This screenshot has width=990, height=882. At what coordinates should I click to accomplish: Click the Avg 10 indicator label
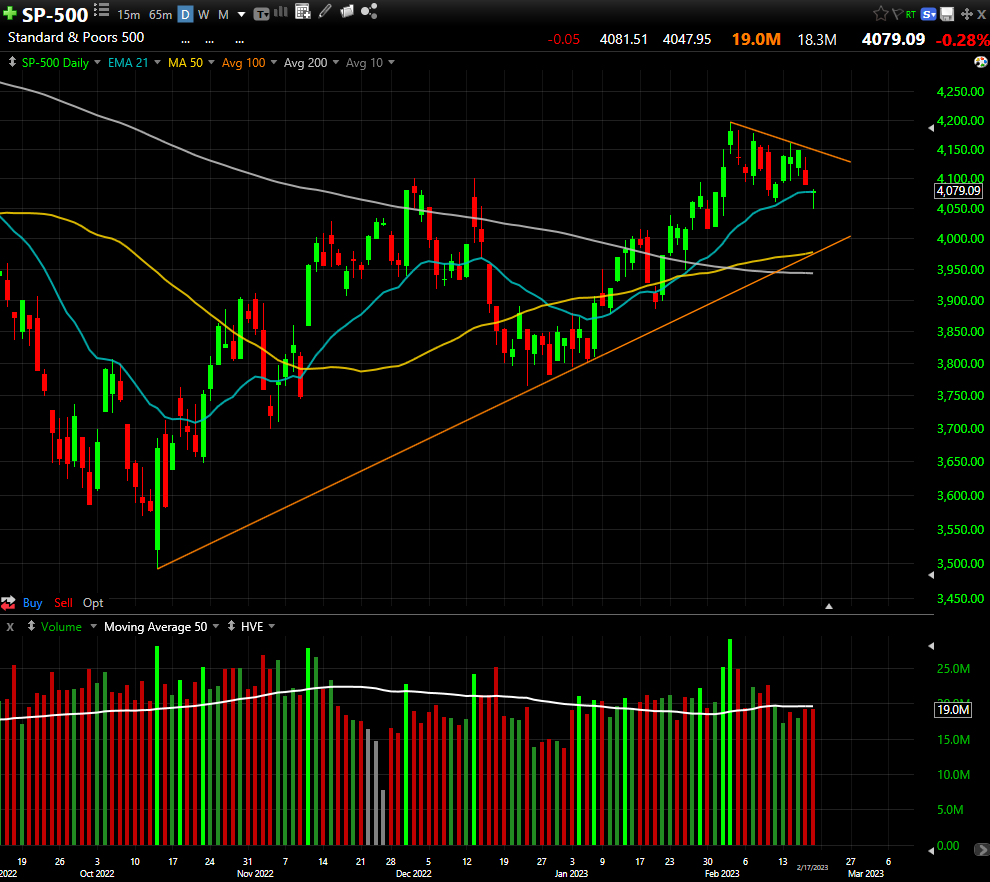tap(364, 63)
